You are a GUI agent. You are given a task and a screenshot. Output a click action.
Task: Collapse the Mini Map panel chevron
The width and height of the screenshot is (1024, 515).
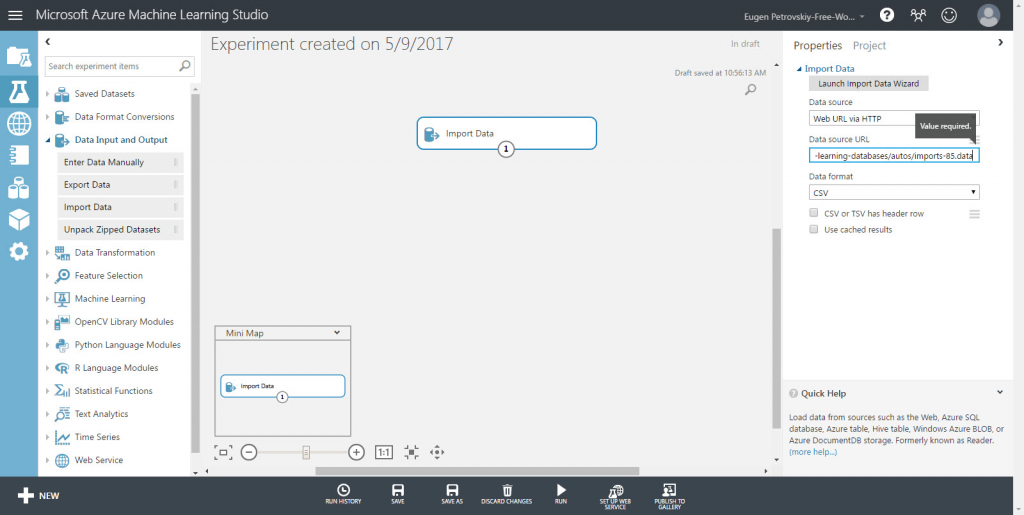pos(337,332)
